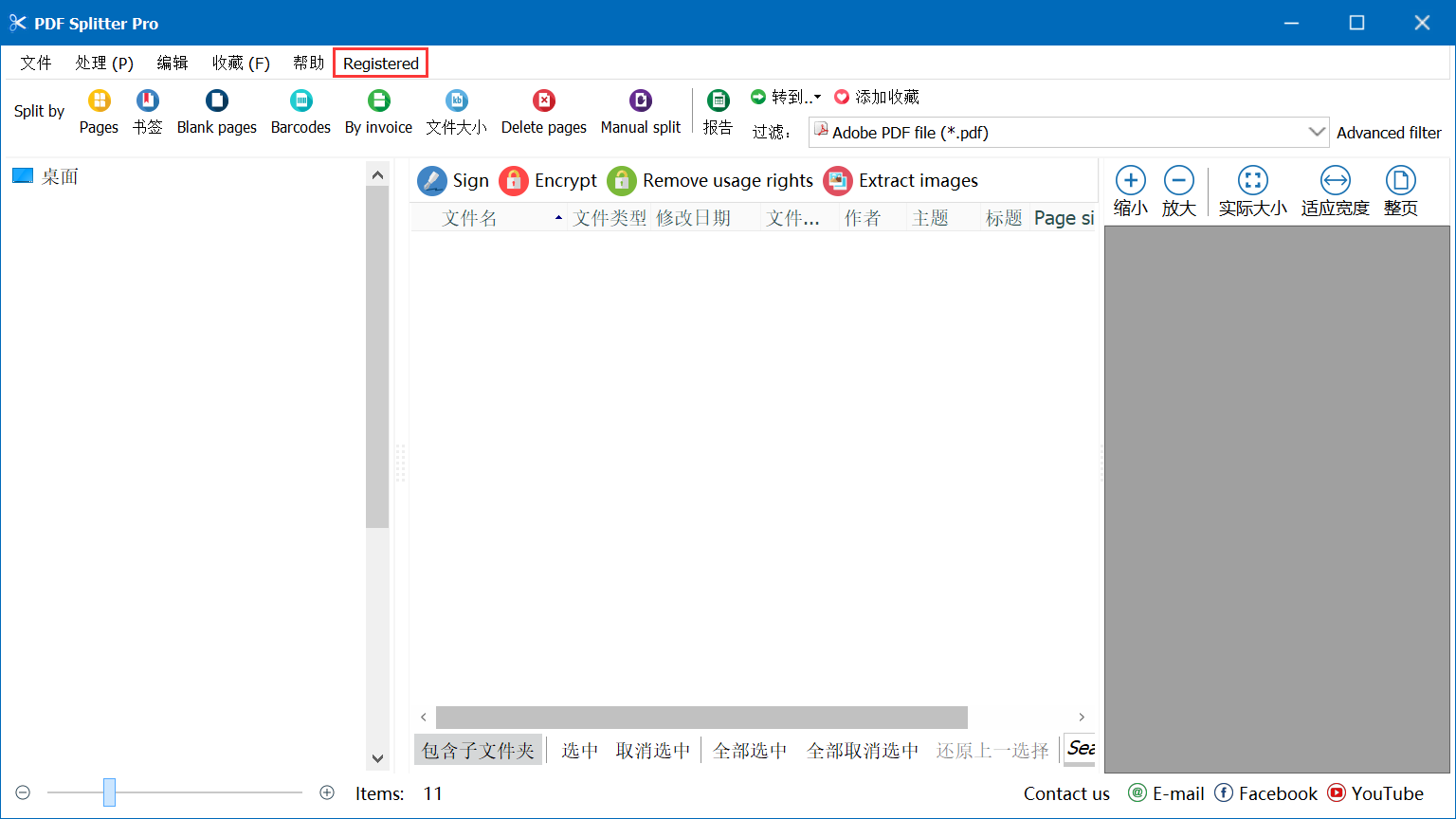
Task: Open the Go to (转到) dropdown
Action: point(787,97)
